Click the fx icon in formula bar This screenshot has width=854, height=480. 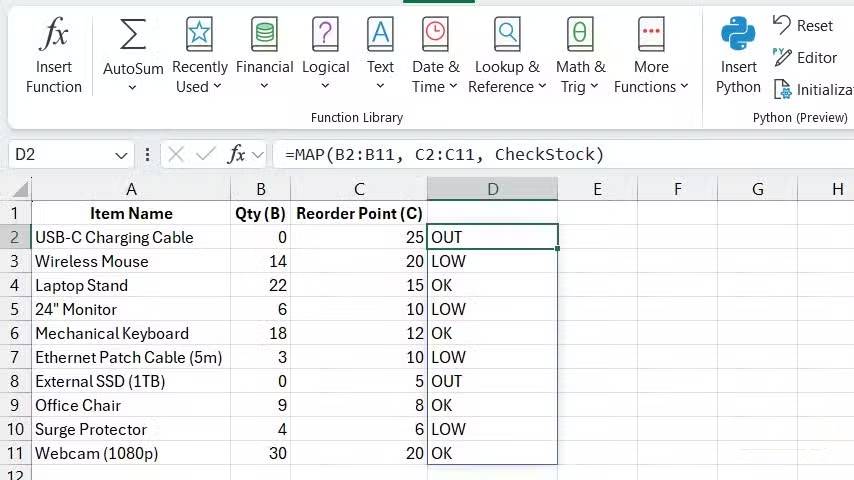[x=236, y=155]
